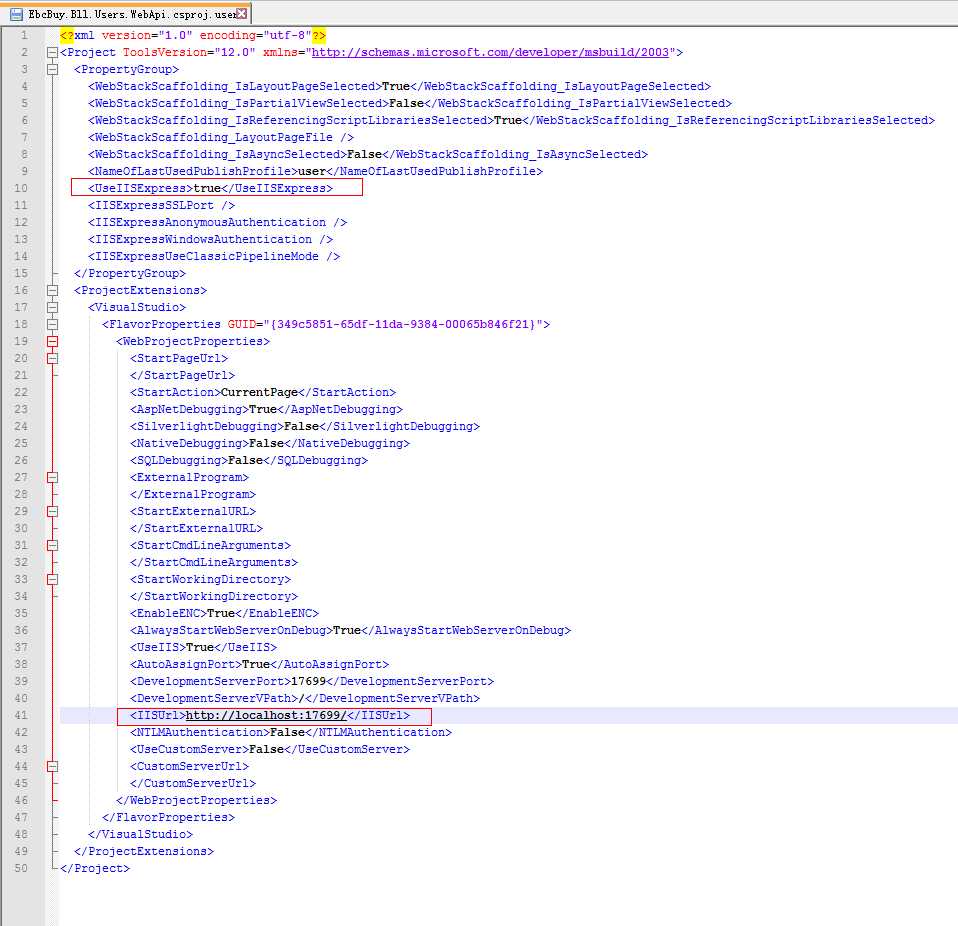Click the closing </FlavorProperties> tag

tap(168, 817)
